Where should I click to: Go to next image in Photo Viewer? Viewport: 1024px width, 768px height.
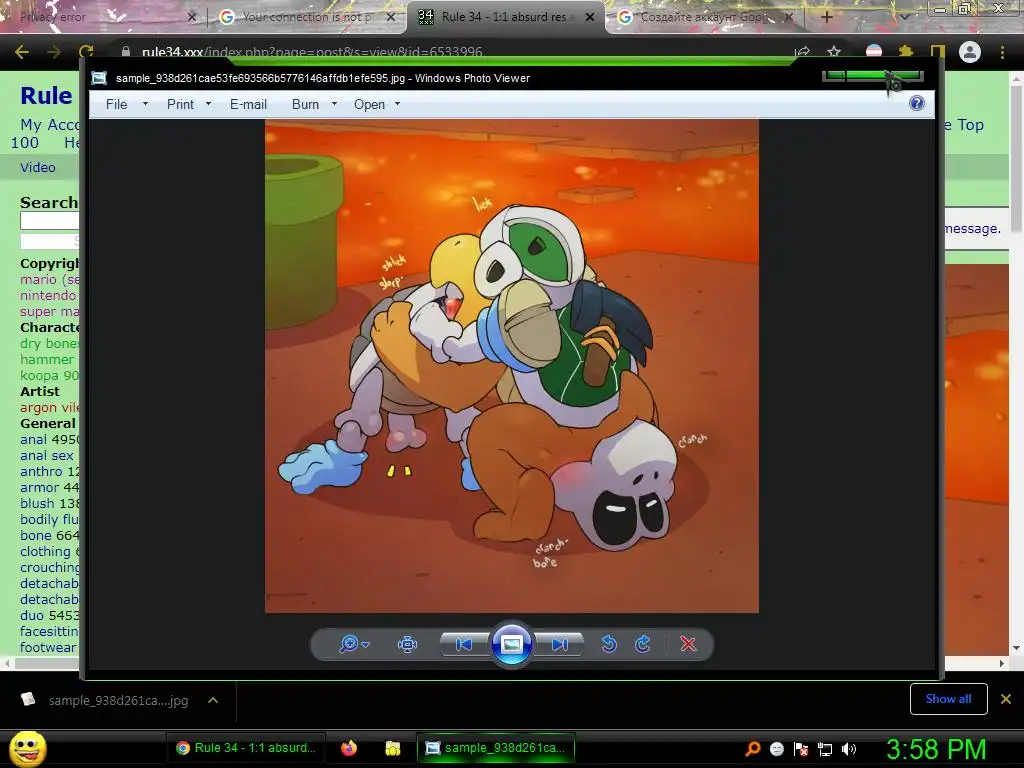click(x=559, y=645)
